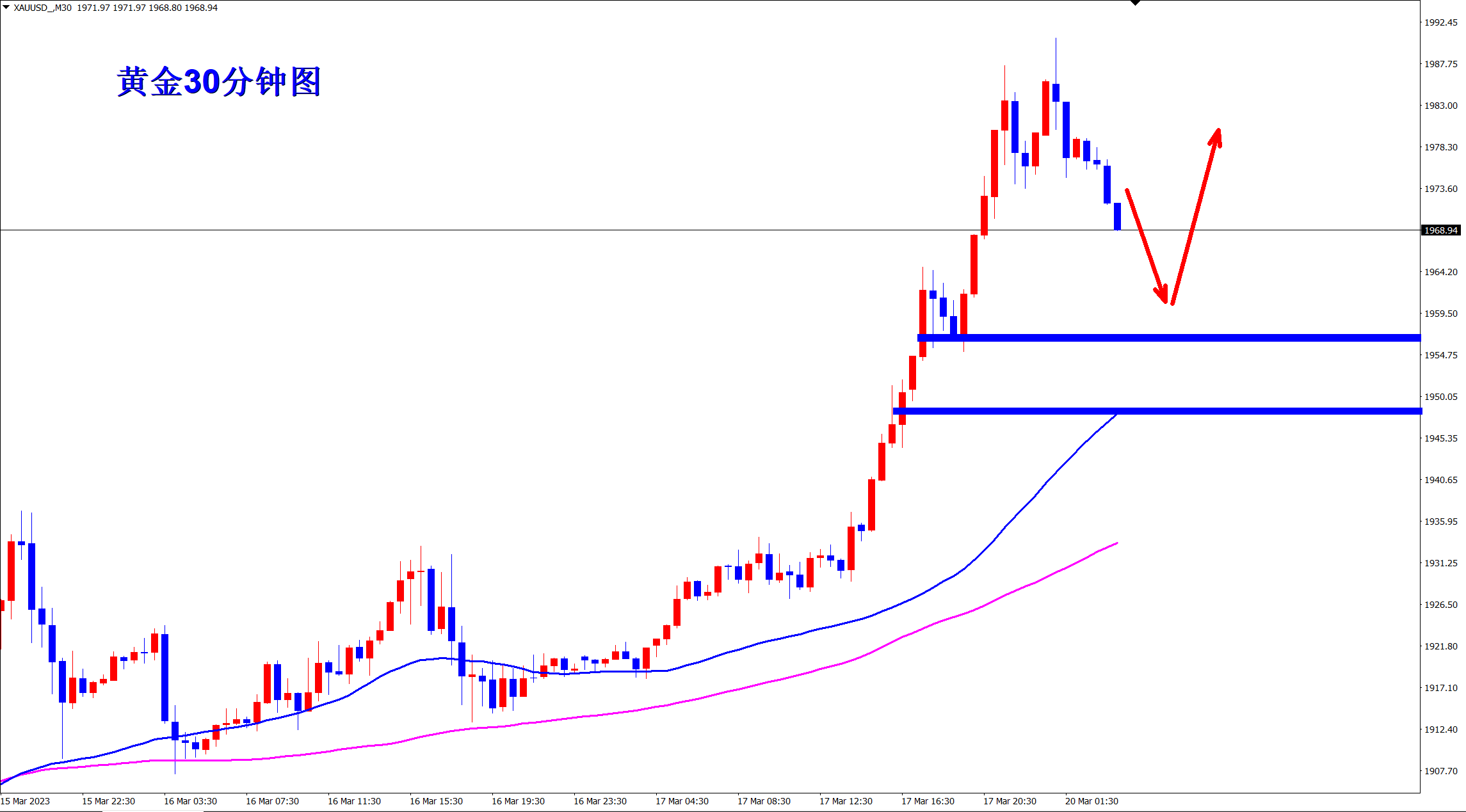Click the triangle before XAUUSD_,M30 symbol

click(x=6, y=7)
